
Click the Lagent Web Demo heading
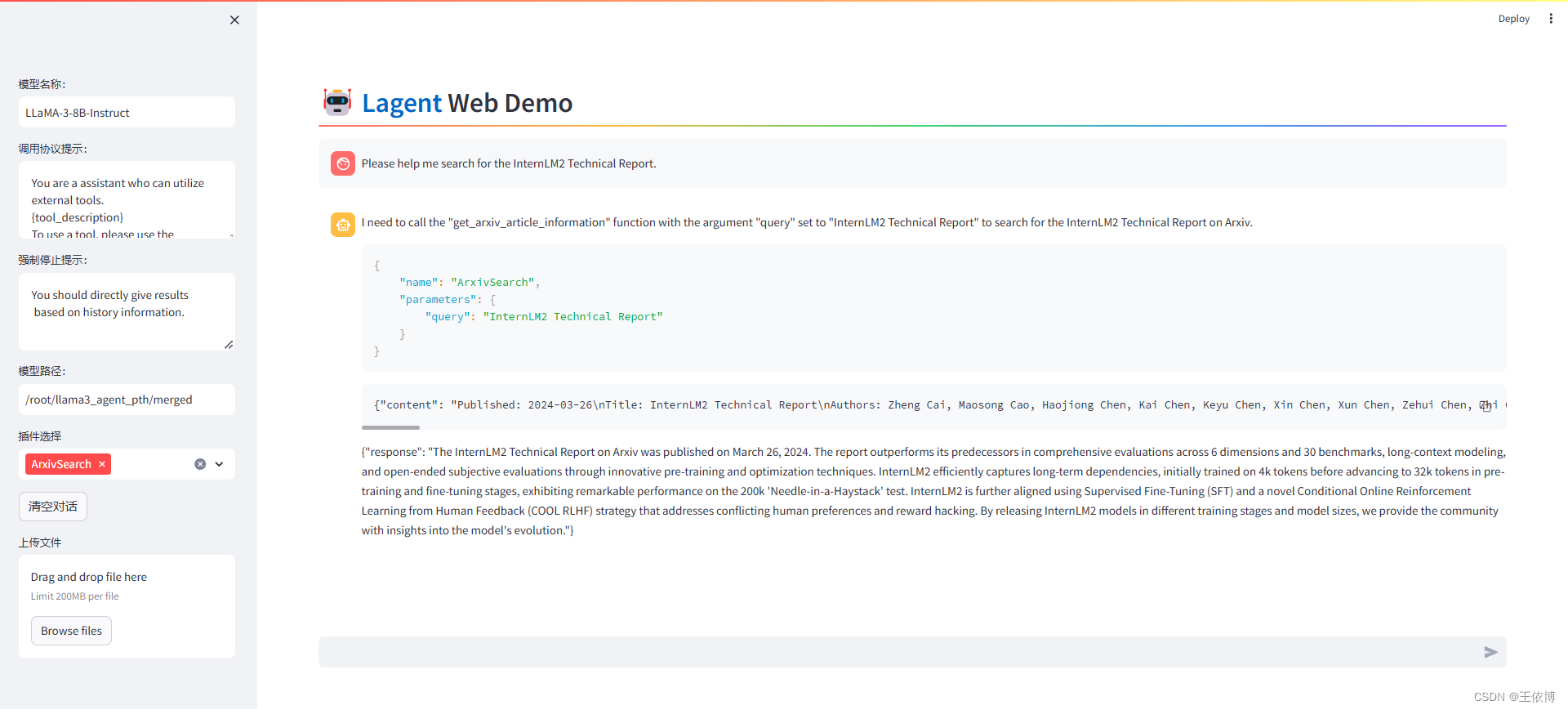pos(467,103)
